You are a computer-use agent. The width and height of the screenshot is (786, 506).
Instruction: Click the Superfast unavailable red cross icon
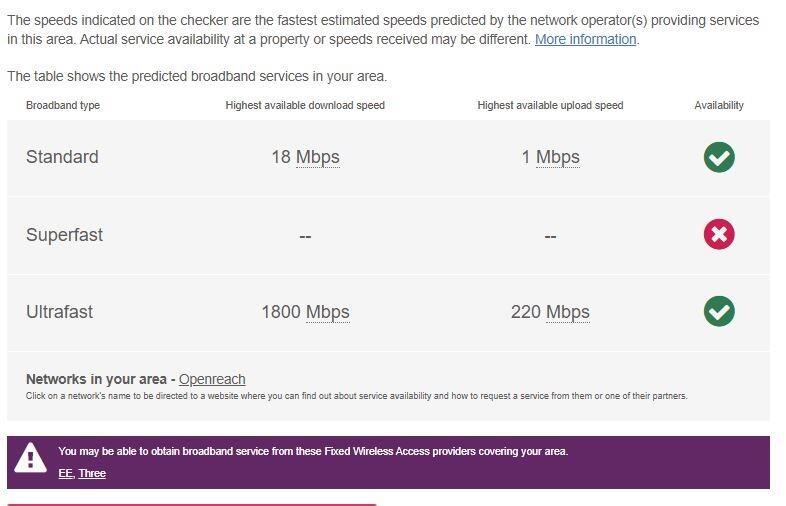(x=718, y=234)
